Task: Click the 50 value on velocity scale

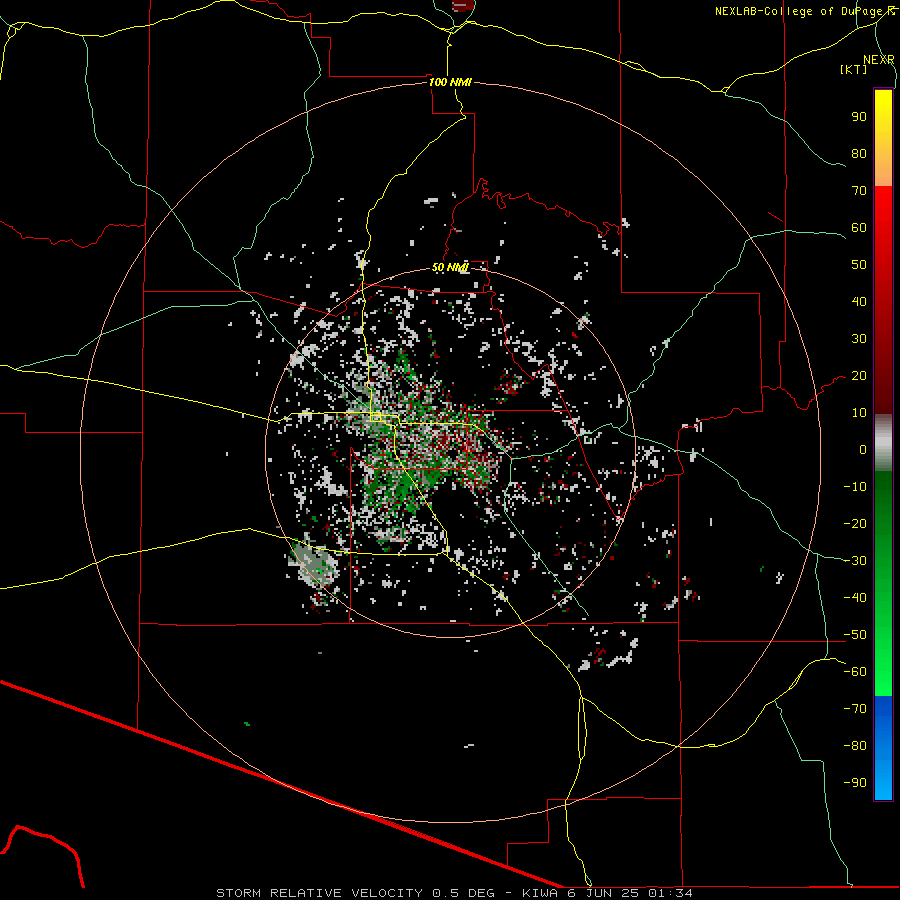Action: click(859, 265)
